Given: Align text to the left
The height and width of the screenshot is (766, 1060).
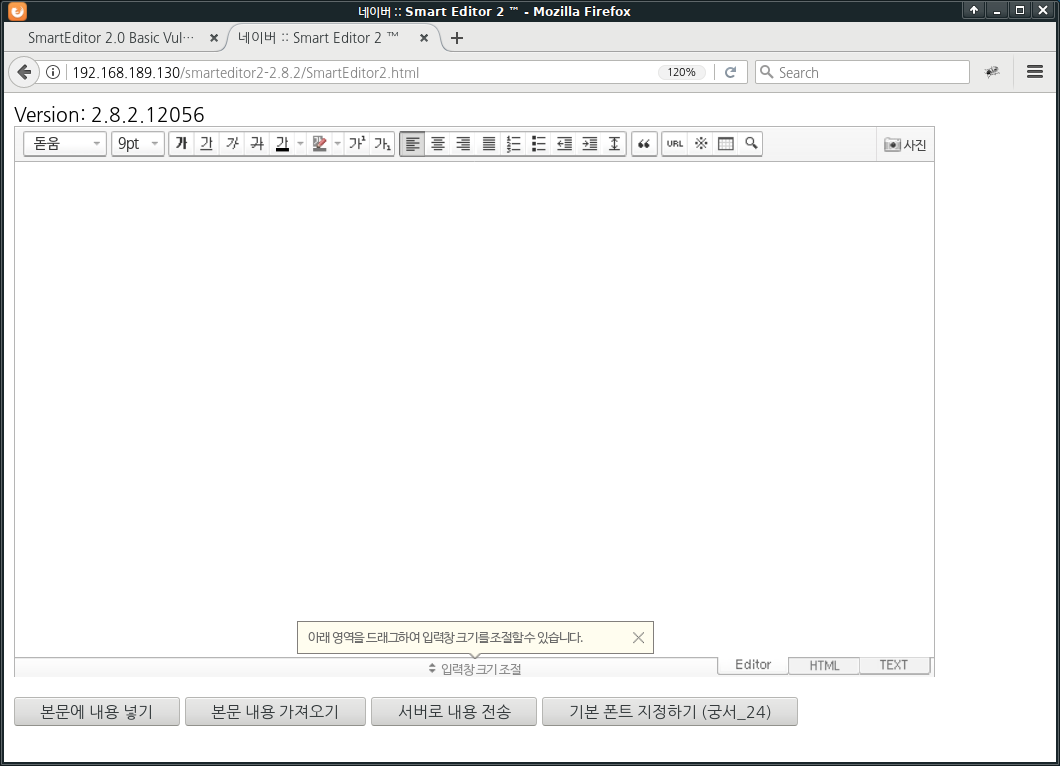Looking at the screenshot, I should tap(412, 143).
